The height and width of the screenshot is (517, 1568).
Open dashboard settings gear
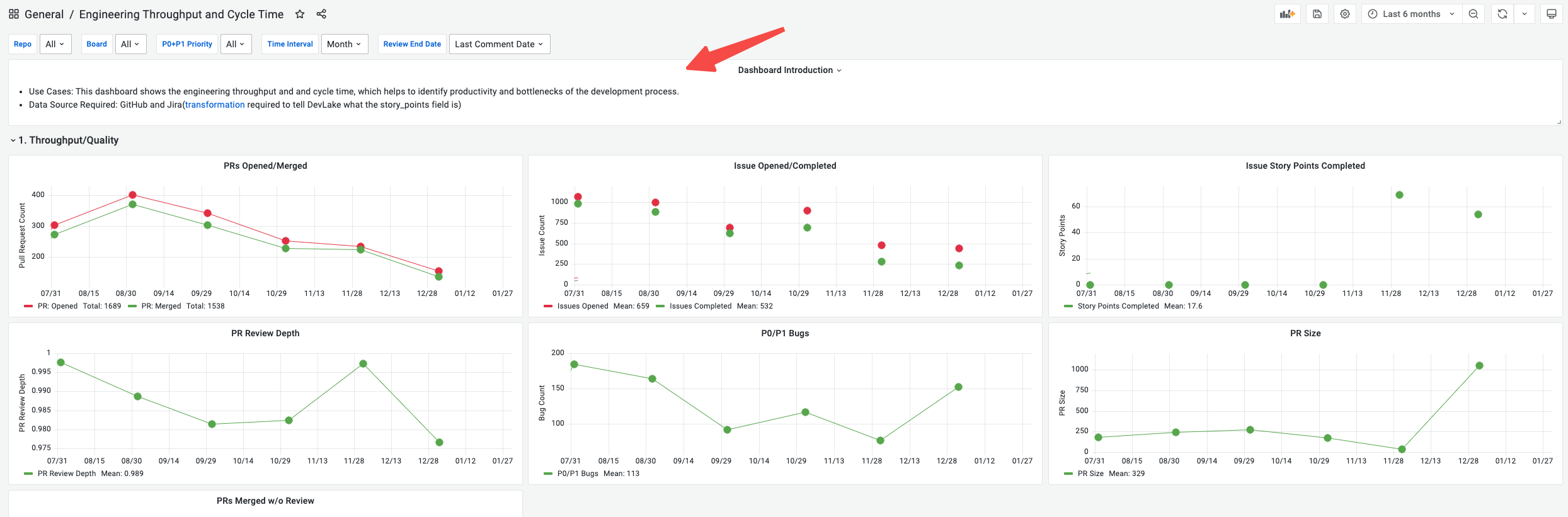point(1345,14)
